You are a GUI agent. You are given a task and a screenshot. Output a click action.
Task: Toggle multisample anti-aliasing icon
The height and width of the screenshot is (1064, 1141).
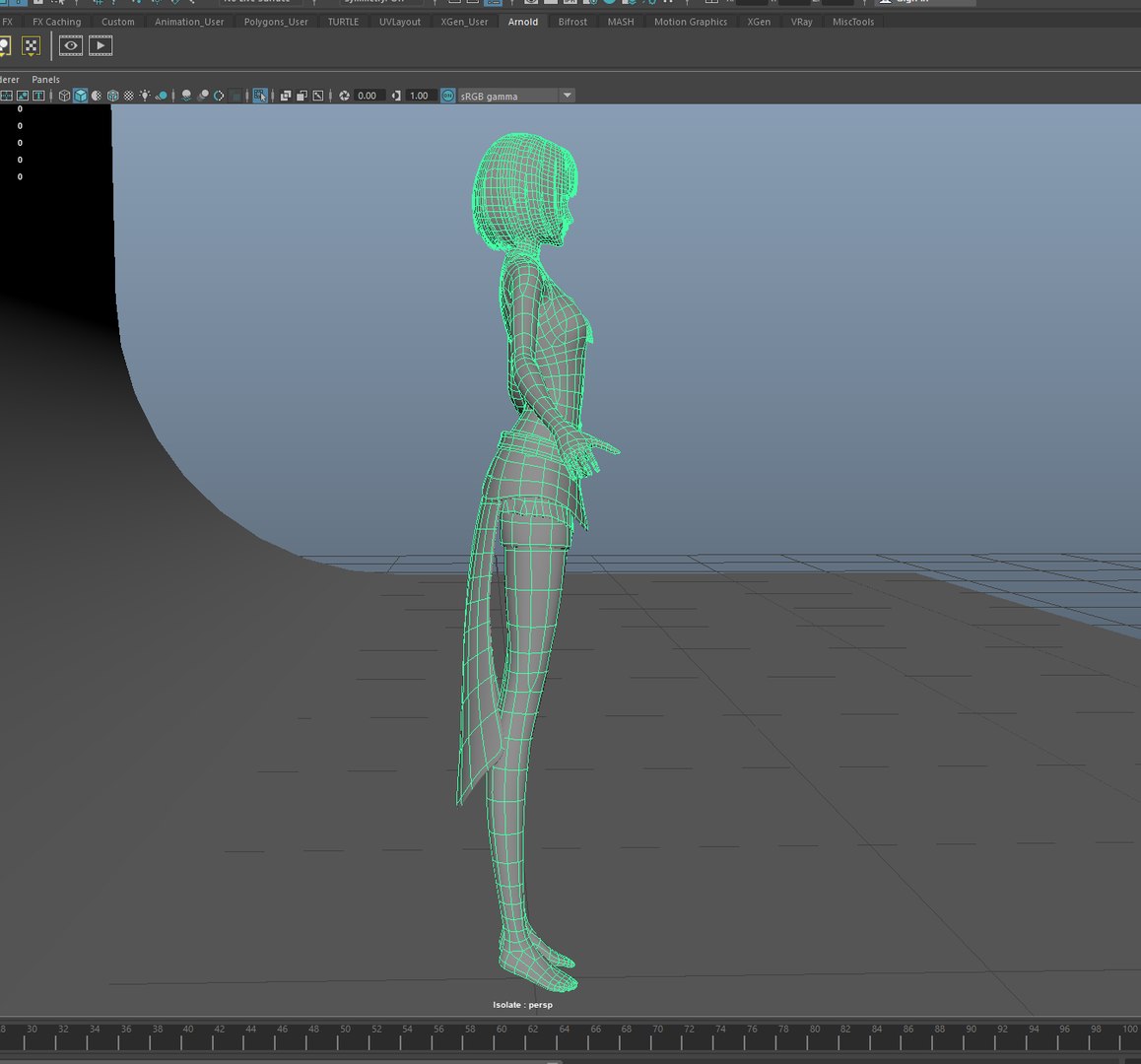point(219,96)
